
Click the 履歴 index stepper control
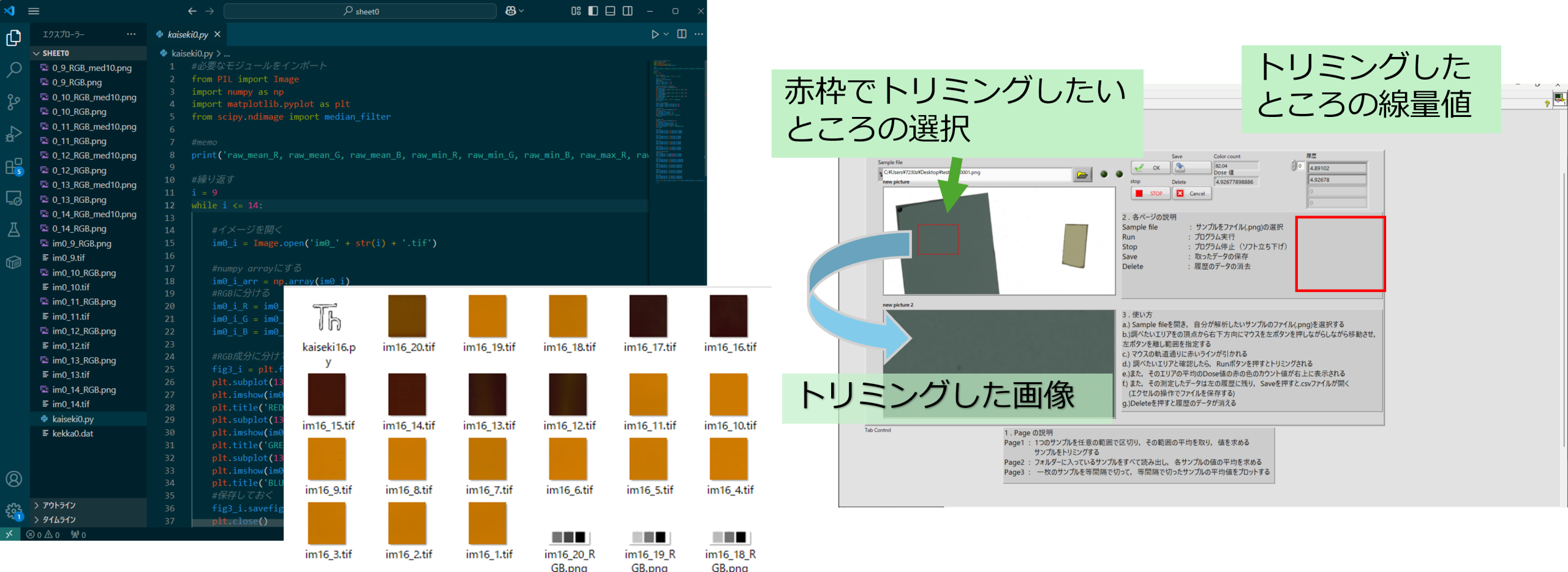(1295, 164)
